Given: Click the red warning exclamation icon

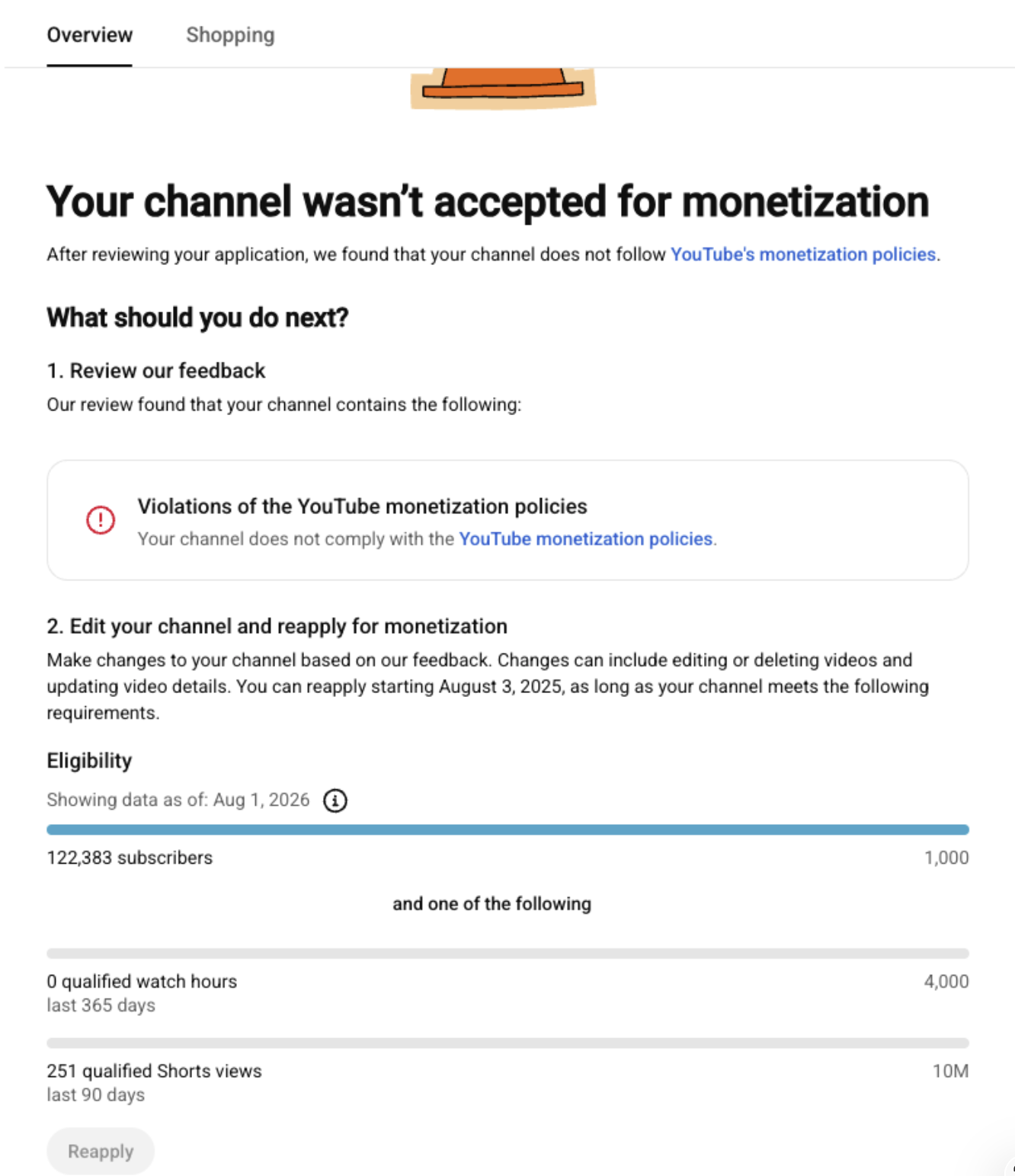Looking at the screenshot, I should point(100,520).
